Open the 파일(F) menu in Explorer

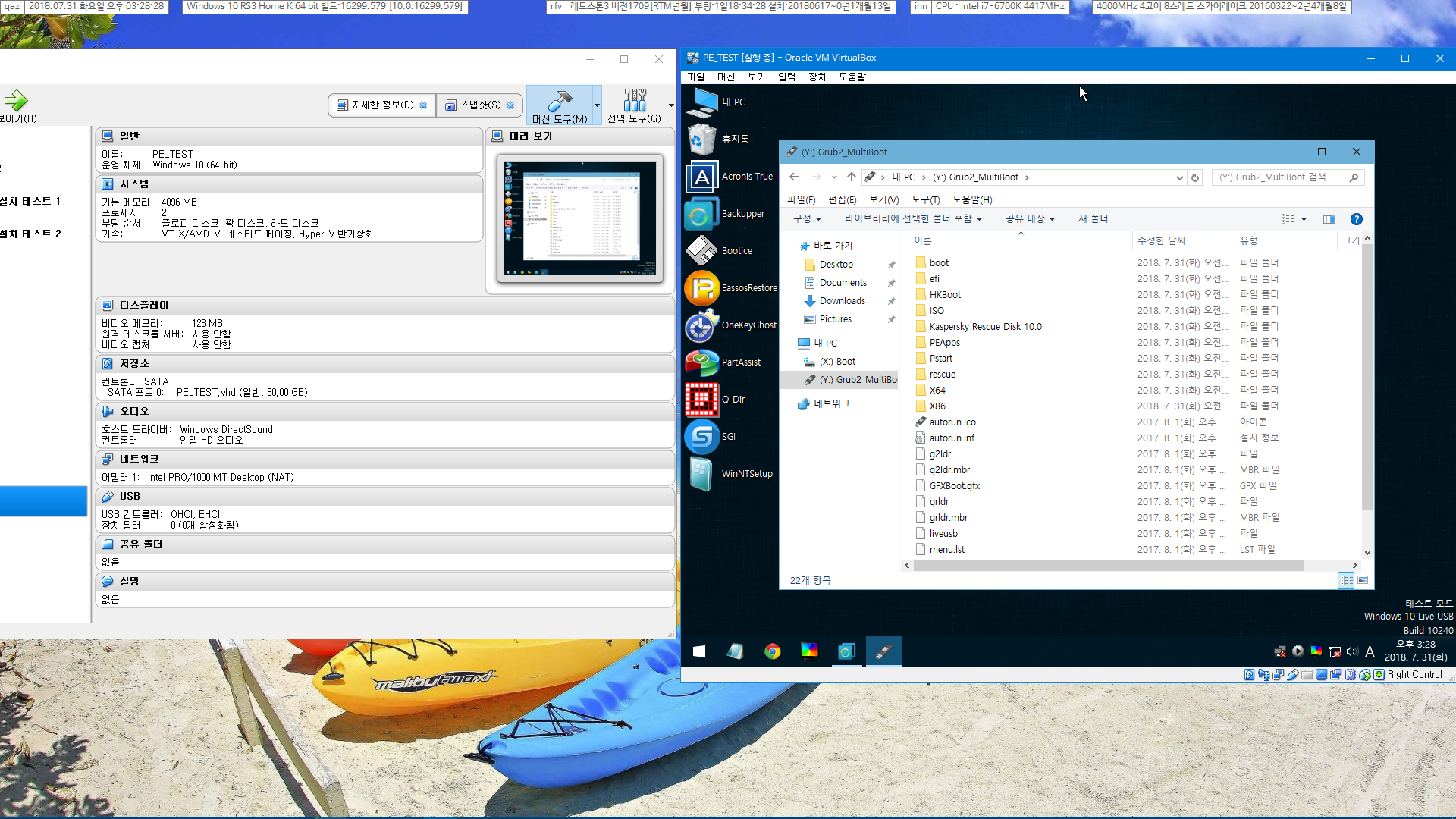(801, 200)
